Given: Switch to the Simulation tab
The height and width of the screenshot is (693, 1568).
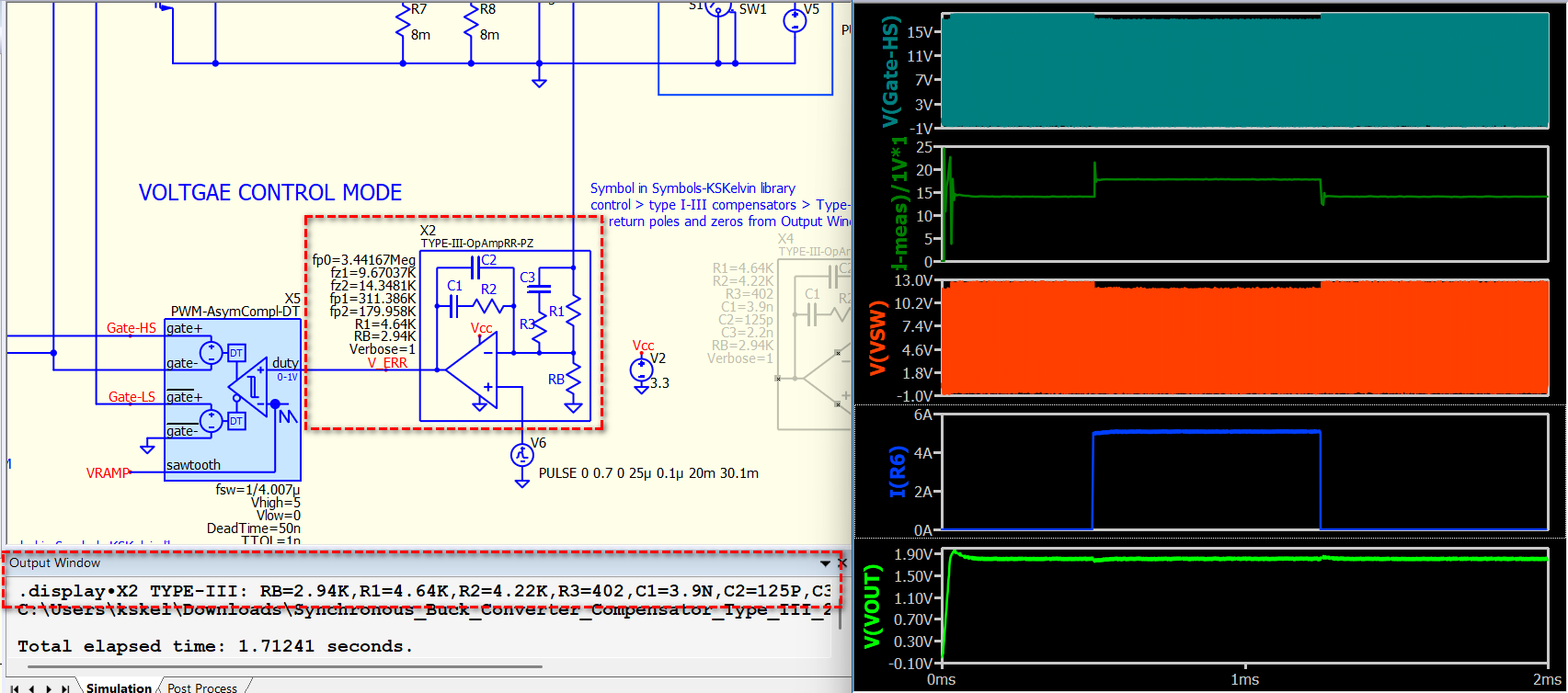Looking at the screenshot, I should pos(119,687).
